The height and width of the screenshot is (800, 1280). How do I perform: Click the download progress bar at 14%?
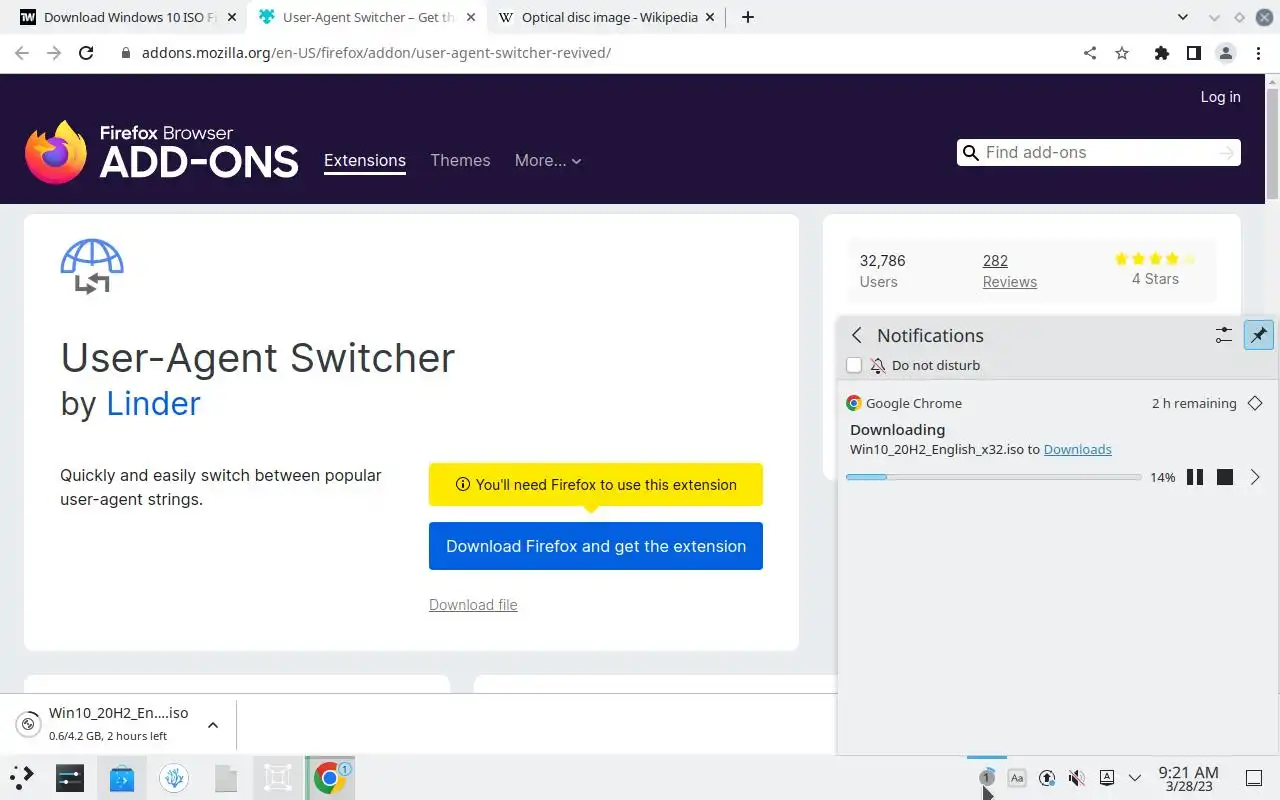pyautogui.click(x=993, y=477)
